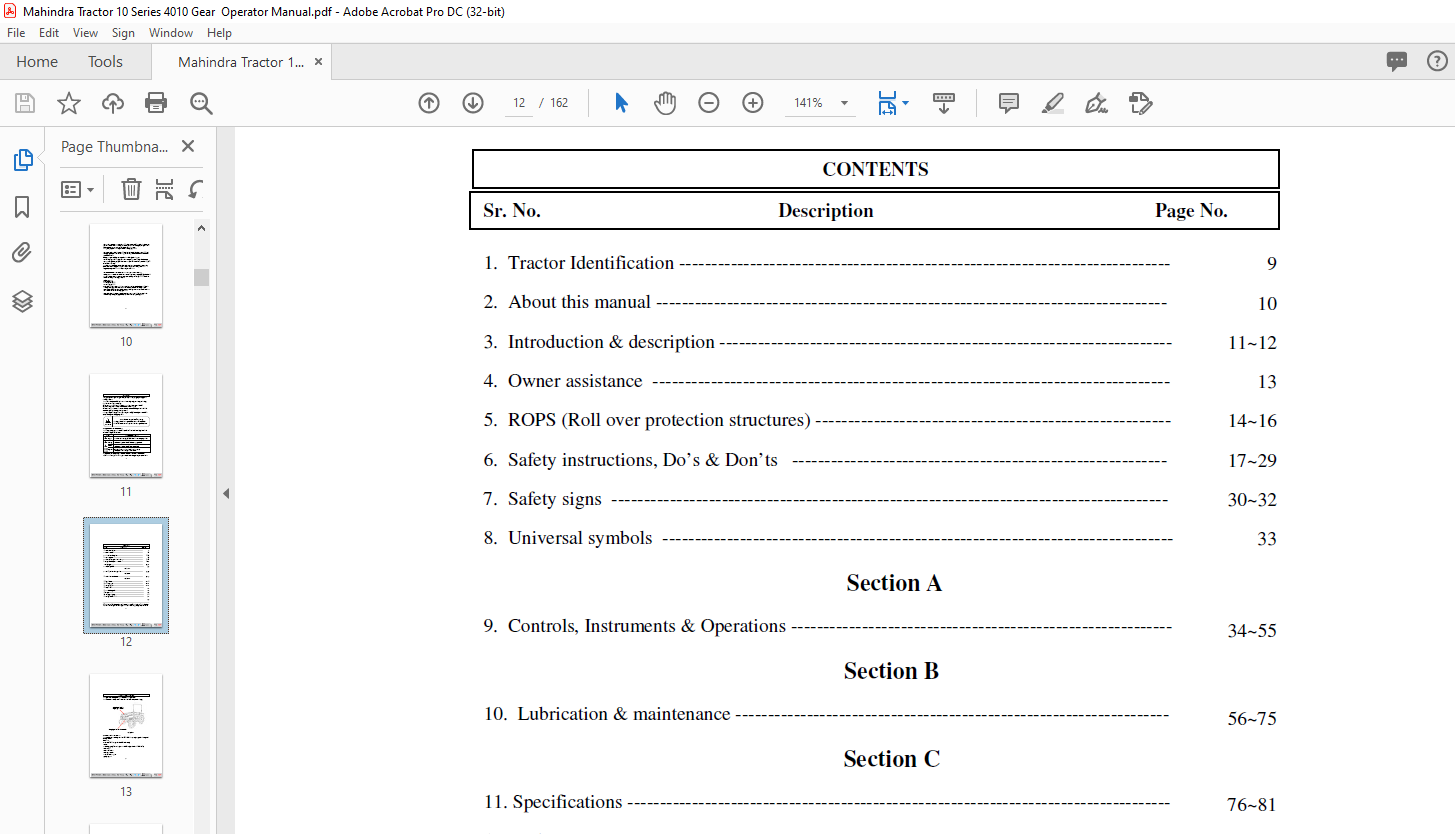Click the thumbnails panel scrollbar handle
Screen dimensions: 1455x834
coord(202,277)
